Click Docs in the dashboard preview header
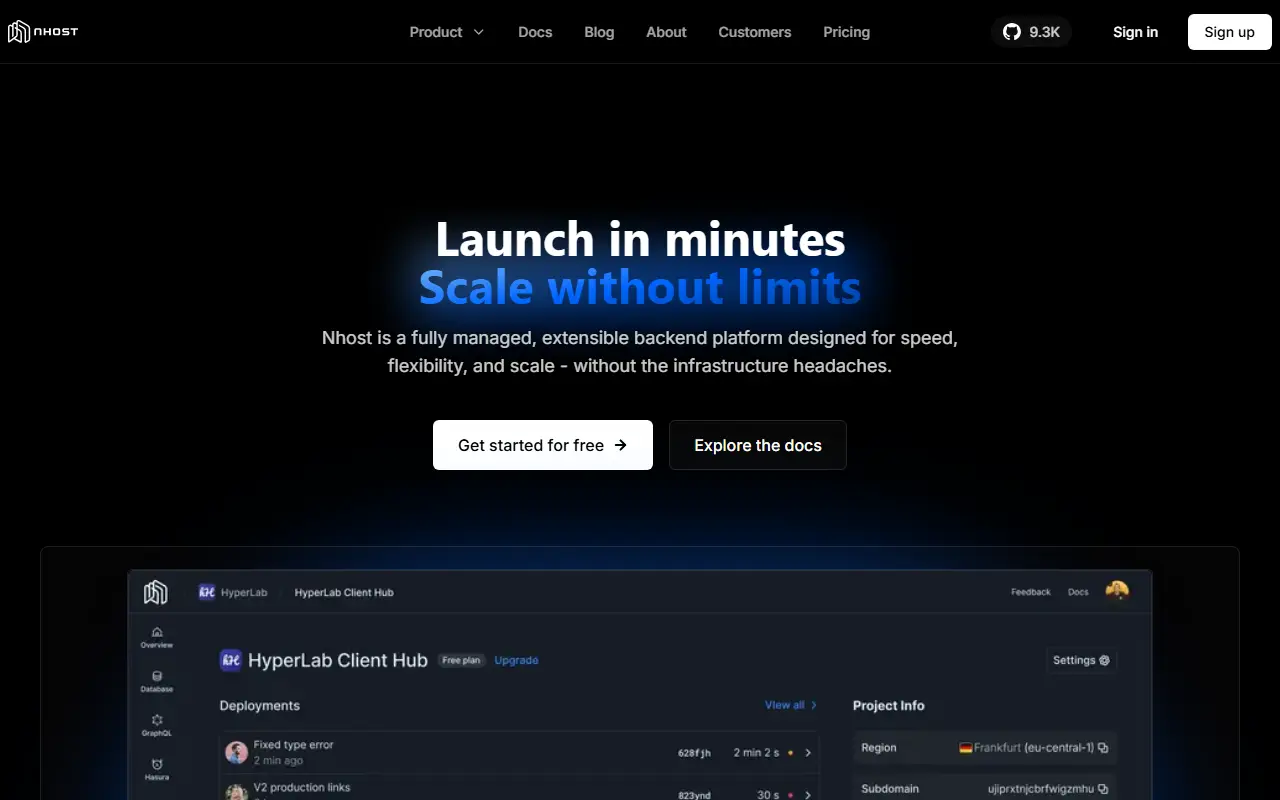Image resolution: width=1280 pixels, height=800 pixels. pos(1078,592)
